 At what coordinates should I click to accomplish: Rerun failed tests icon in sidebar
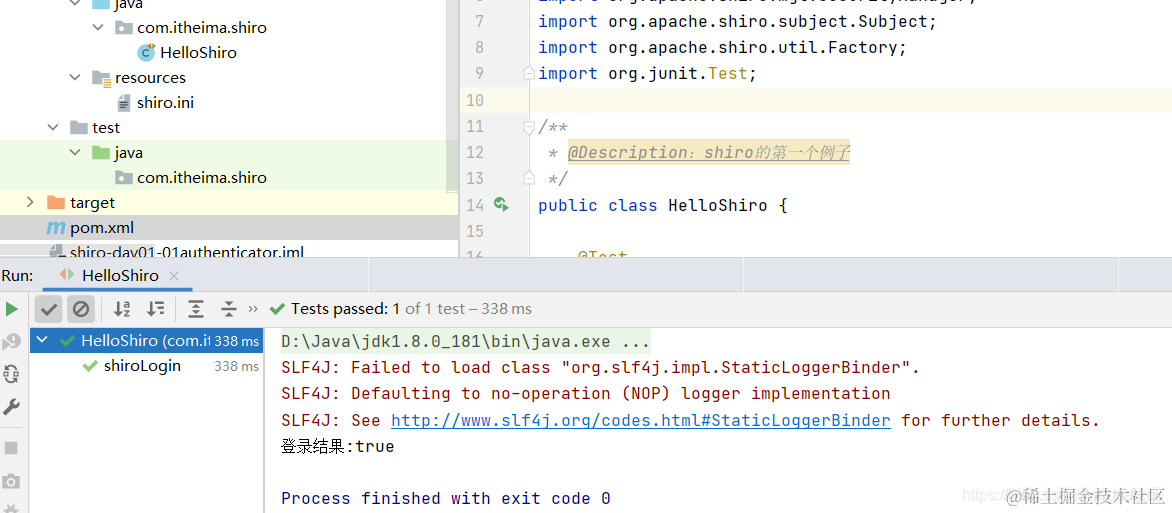(x=11, y=342)
